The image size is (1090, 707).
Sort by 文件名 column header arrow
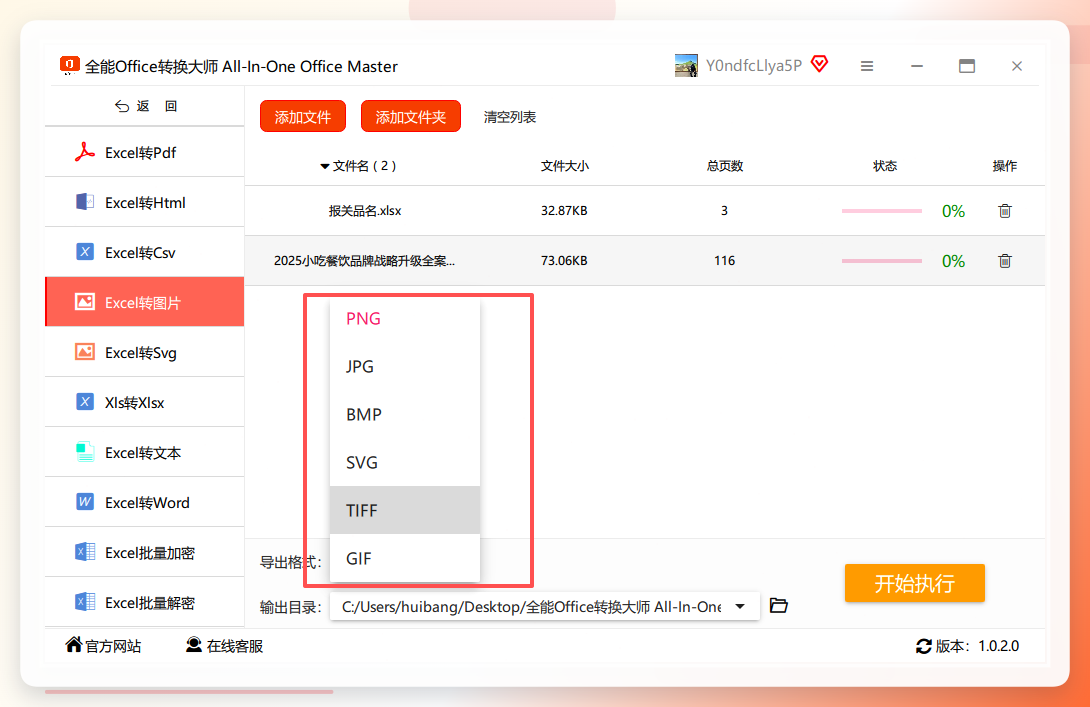coord(325,166)
